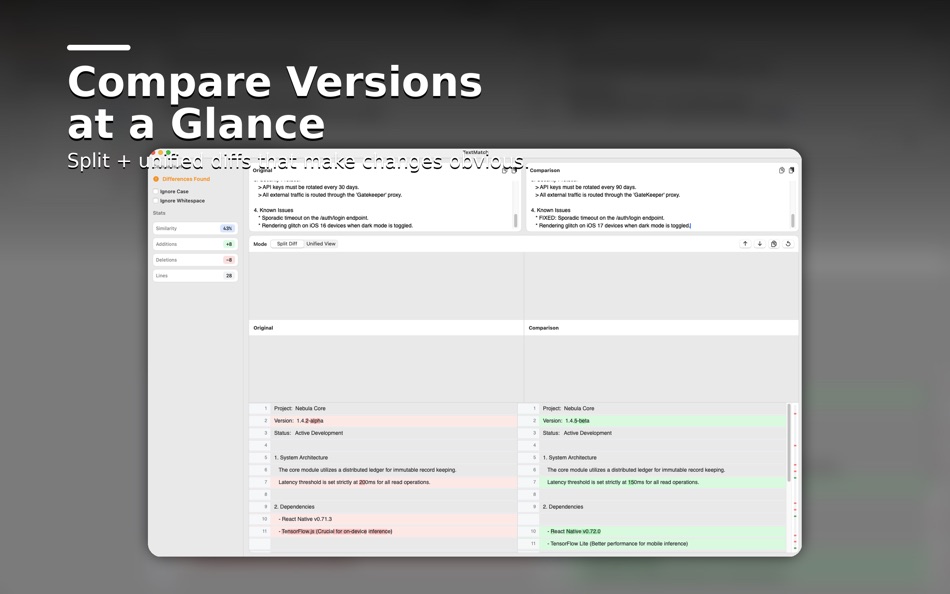Click 'Status: Active Development' in Original diff column
The image size is (950, 594).
308,433
